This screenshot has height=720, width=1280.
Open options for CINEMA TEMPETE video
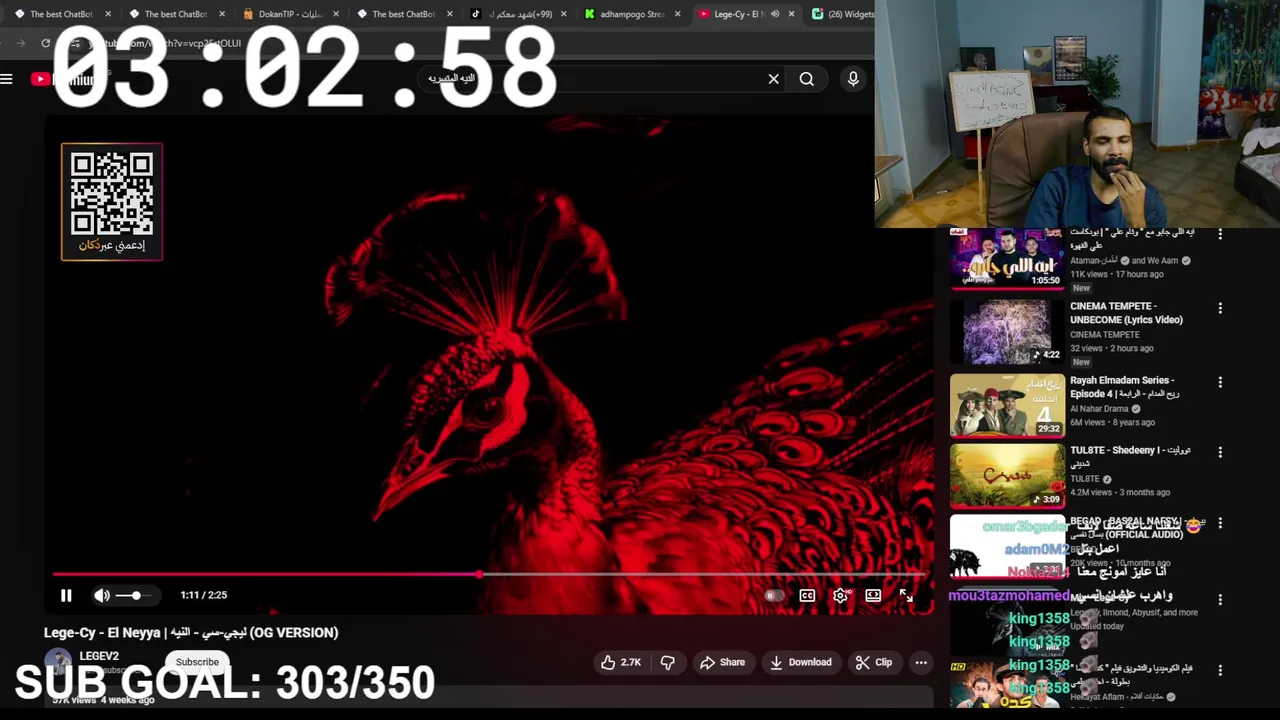[x=1220, y=308]
